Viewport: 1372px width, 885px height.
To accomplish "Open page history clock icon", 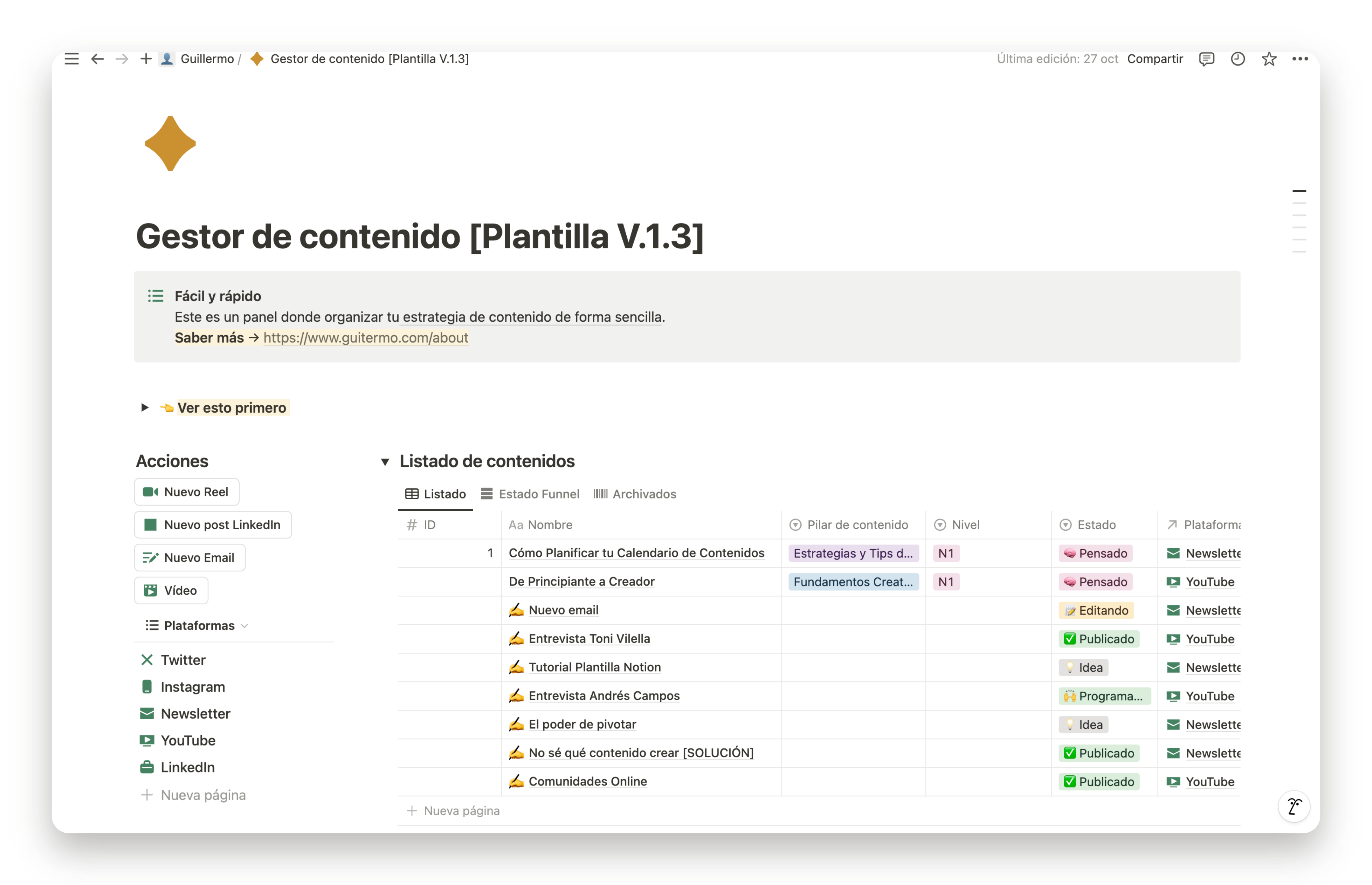I will 1237,59.
